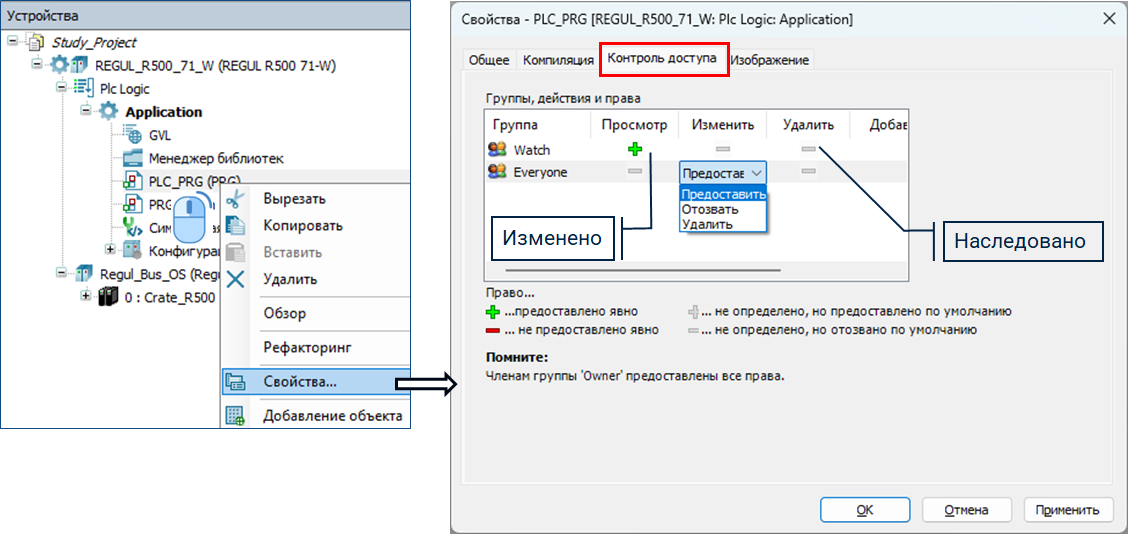This screenshot has width=1128, height=534.
Task: Click the Добавление объекта grid icon
Action: pos(235,416)
